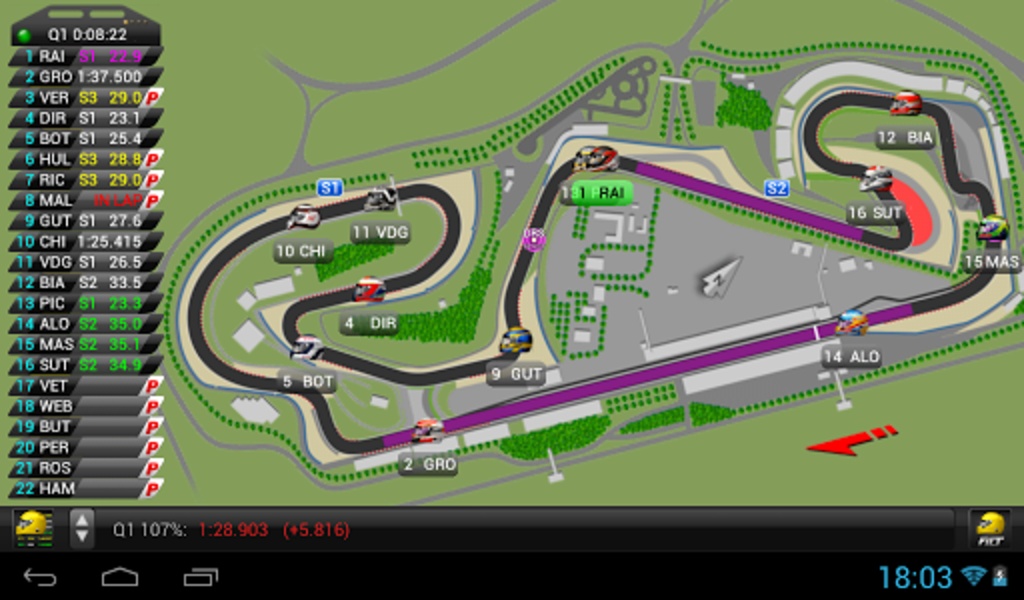The height and width of the screenshot is (600, 1024).
Task: Tap Android home navigation button
Action: 120,577
